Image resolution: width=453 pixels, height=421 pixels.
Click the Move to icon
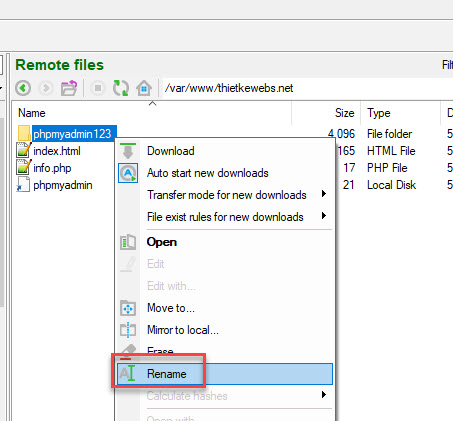pyautogui.click(x=128, y=308)
